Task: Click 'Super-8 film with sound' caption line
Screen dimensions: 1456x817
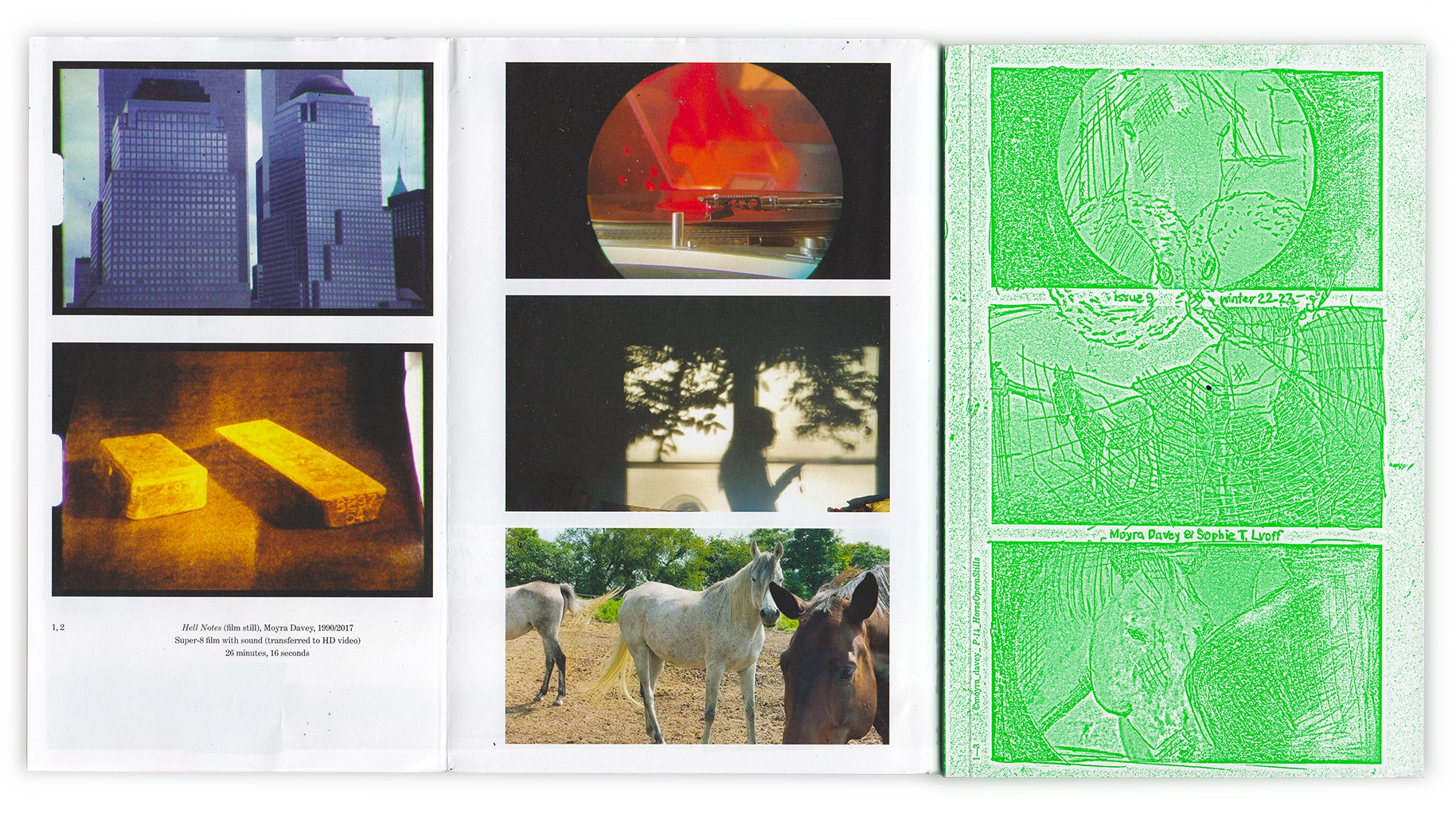Action: 267,640
